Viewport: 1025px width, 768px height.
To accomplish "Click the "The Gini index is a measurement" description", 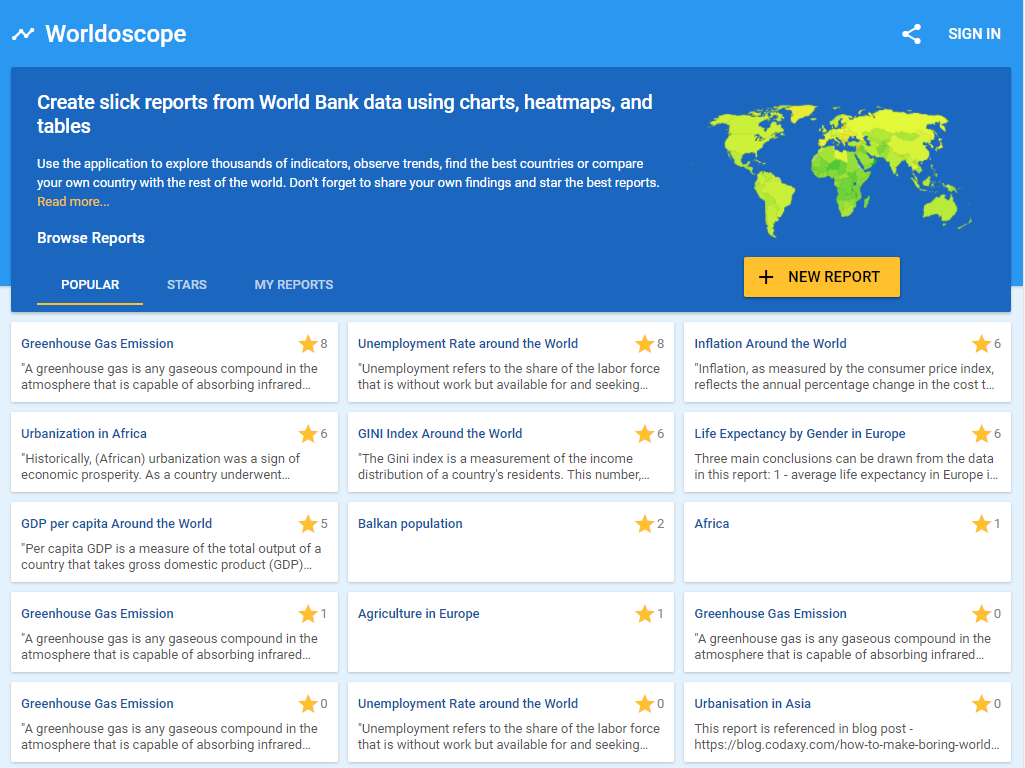I will (503, 467).
